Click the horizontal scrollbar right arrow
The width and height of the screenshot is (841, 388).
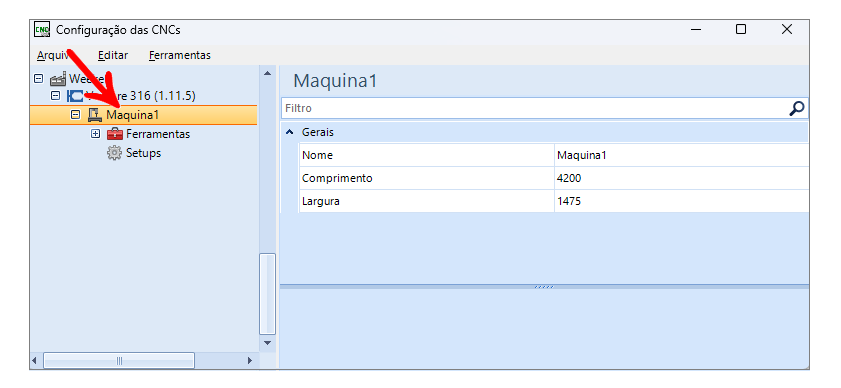tap(249, 361)
